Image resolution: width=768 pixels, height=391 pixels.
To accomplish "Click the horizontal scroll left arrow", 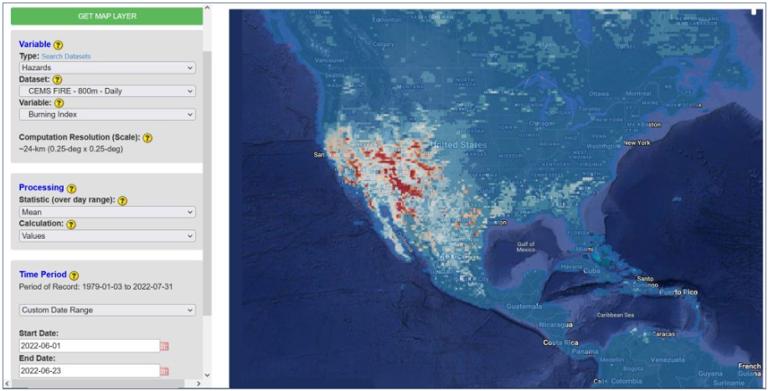I will tap(7, 384).
